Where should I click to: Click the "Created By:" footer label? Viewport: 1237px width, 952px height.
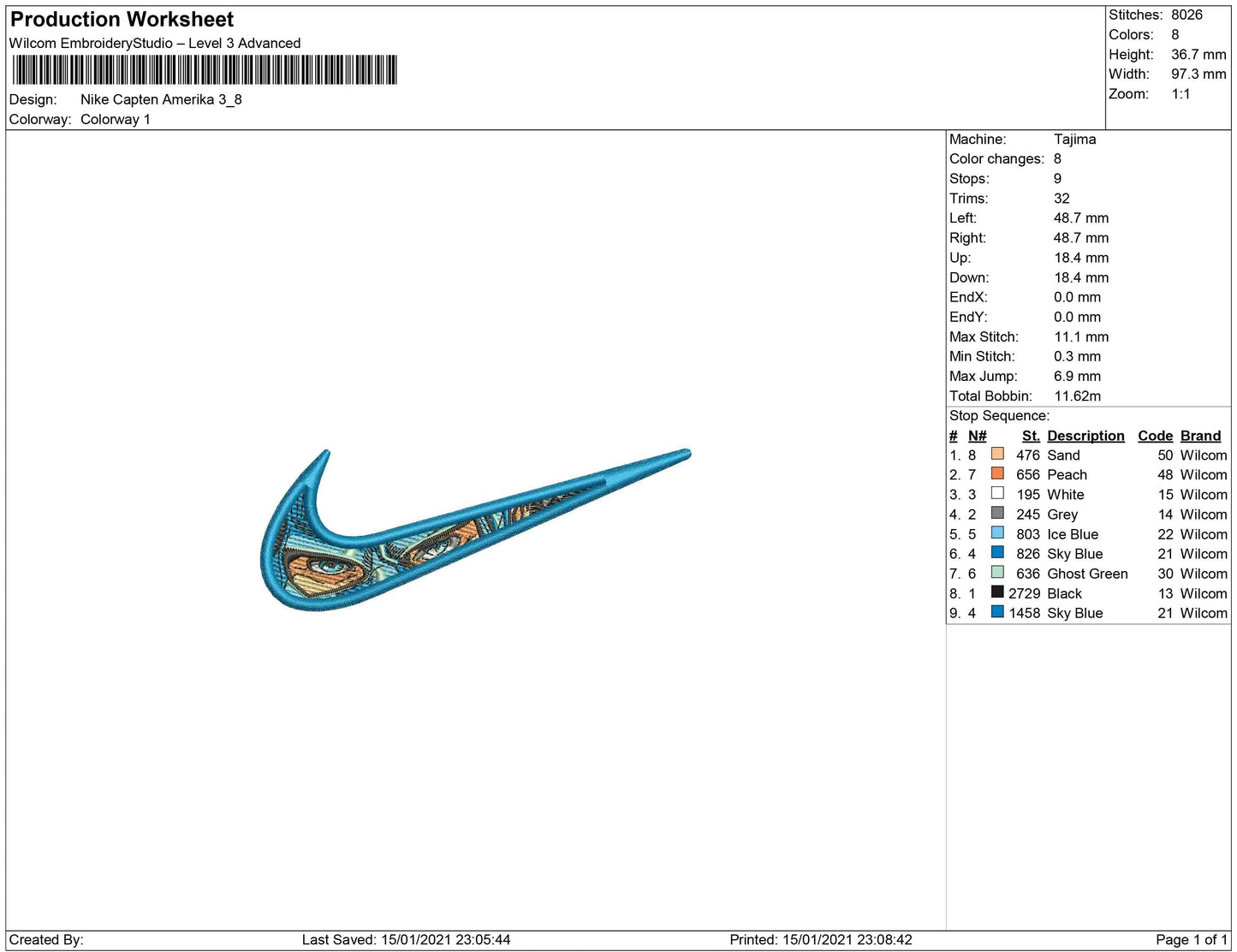tap(46, 940)
